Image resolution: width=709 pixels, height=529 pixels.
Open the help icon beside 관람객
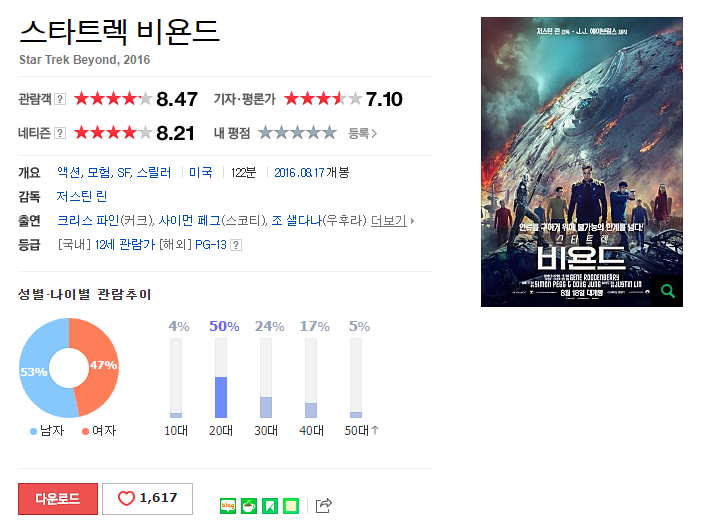[x=60, y=99]
